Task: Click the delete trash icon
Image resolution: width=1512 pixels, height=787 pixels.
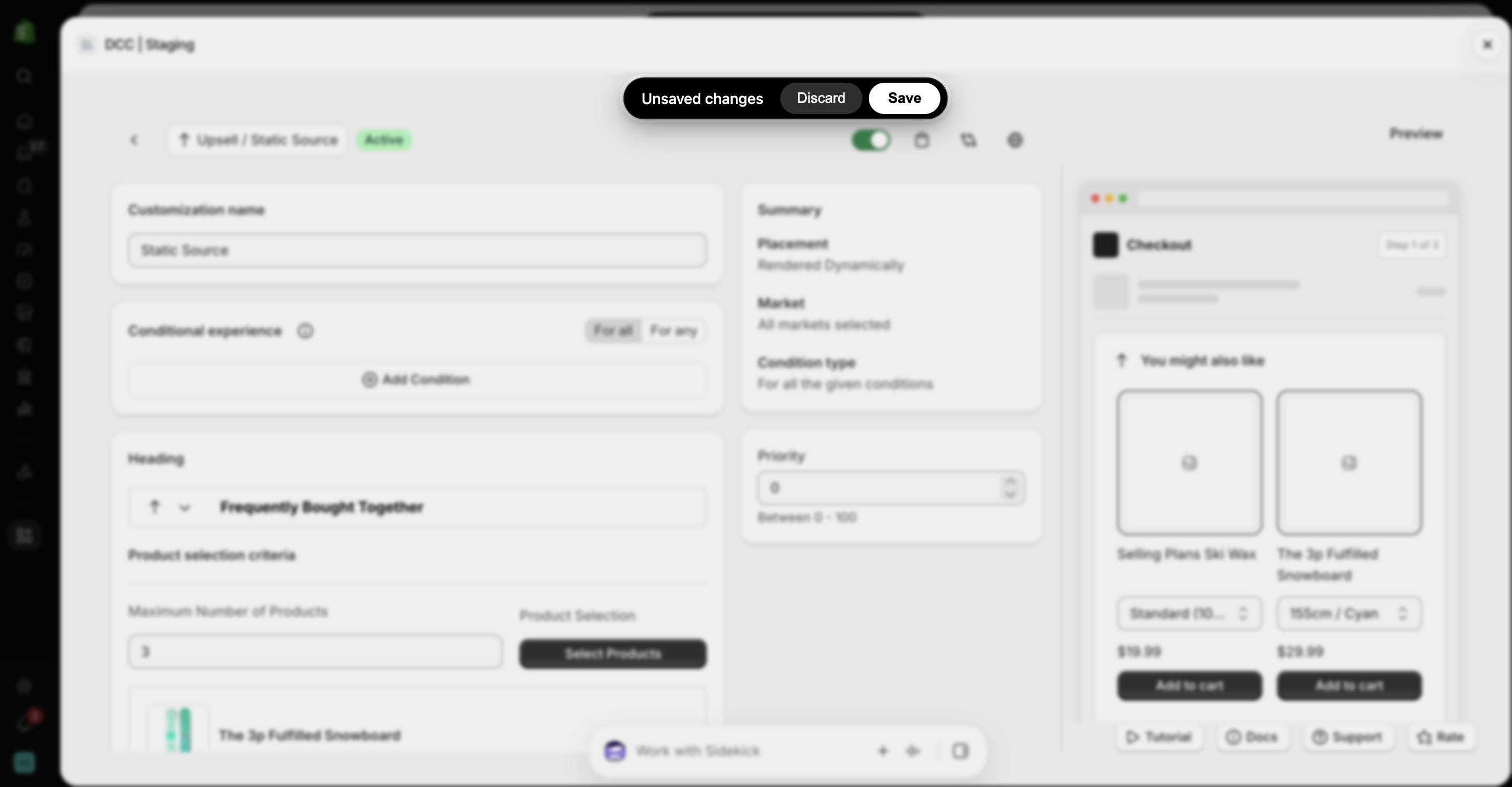Action: [x=921, y=141]
